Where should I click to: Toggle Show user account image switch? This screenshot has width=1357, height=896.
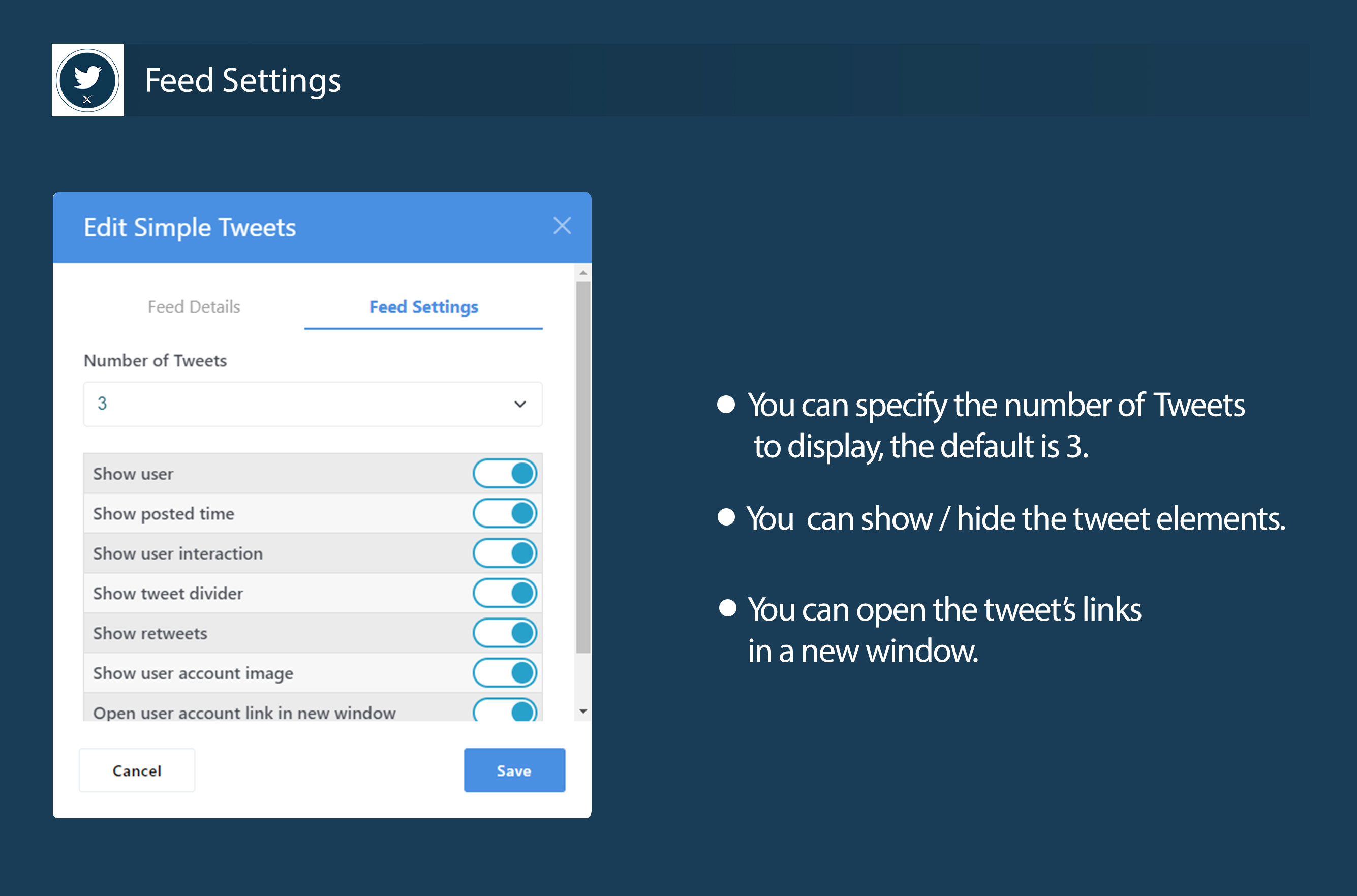click(505, 673)
